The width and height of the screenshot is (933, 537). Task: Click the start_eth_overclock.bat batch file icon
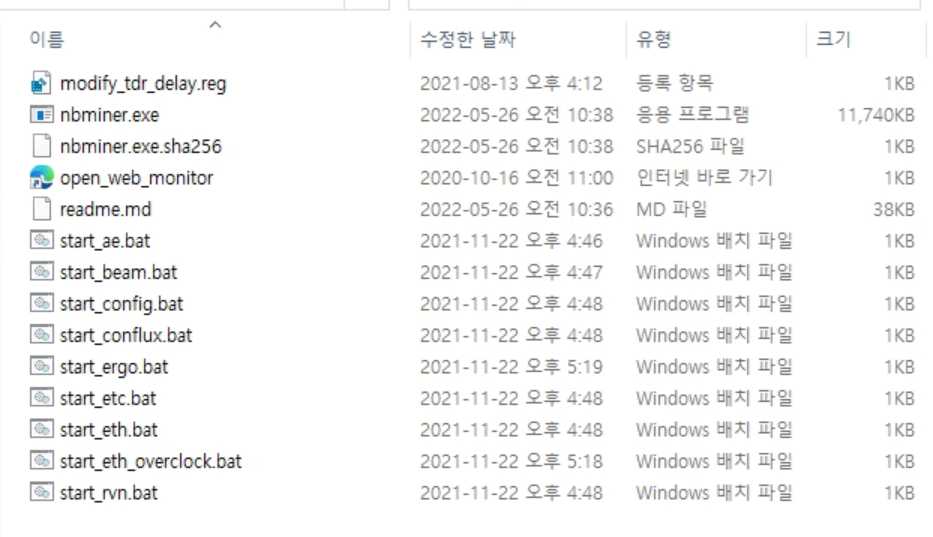pos(41,461)
